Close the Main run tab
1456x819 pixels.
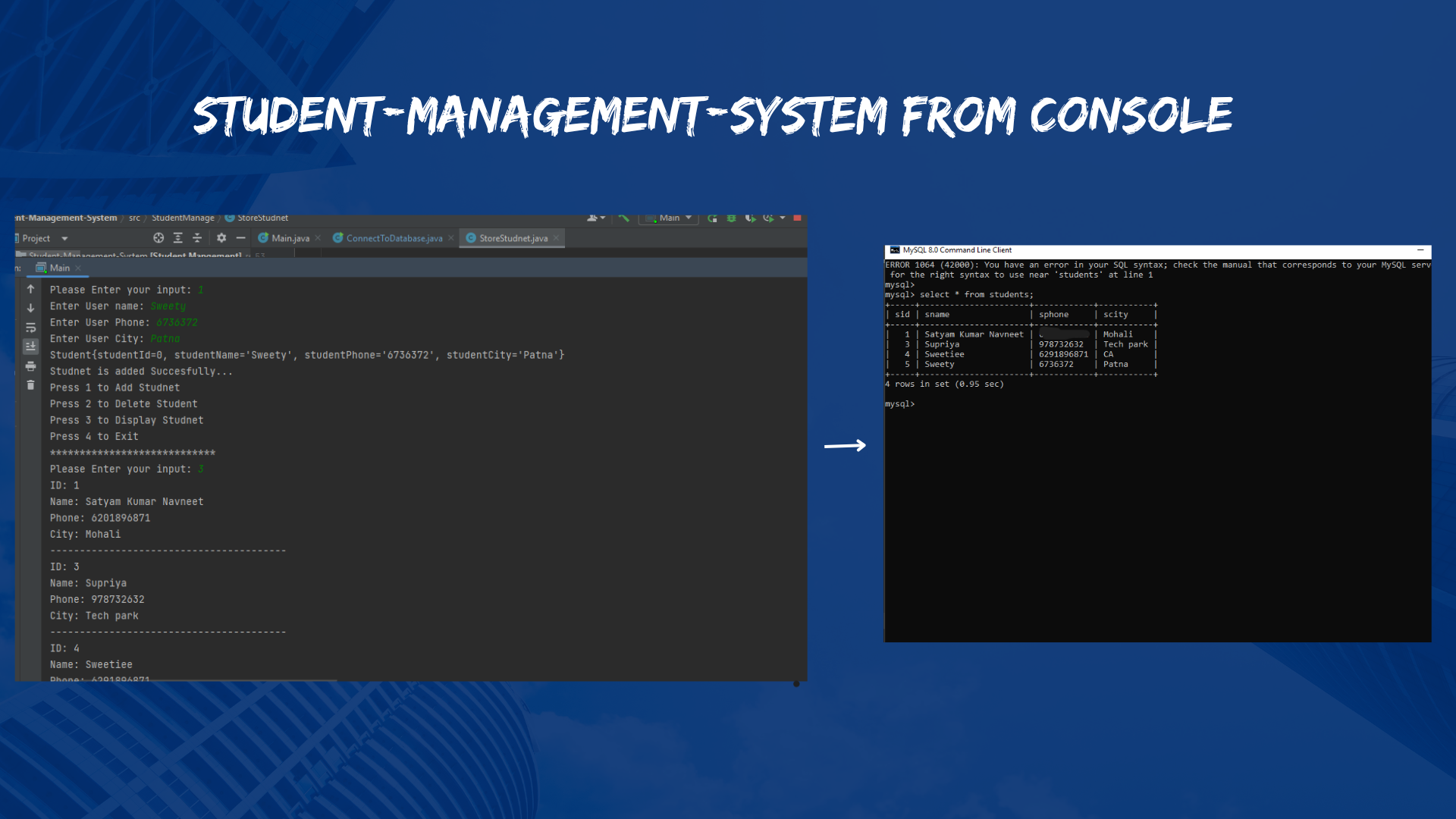point(78,268)
